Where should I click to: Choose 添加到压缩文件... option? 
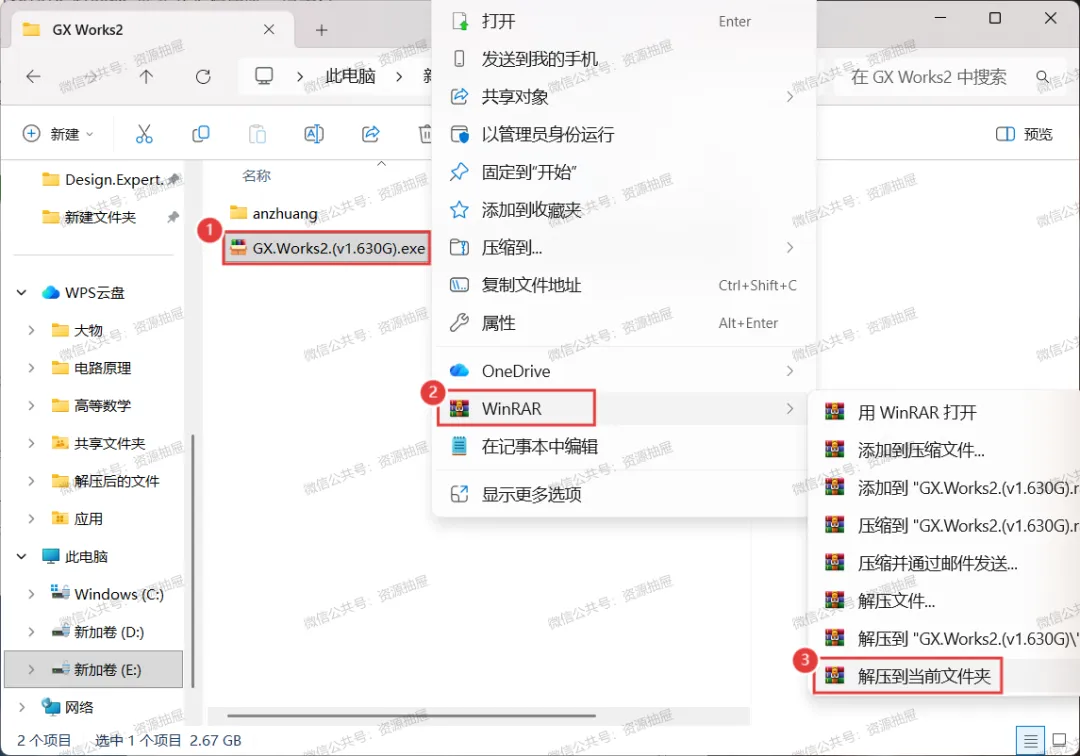[945, 450]
